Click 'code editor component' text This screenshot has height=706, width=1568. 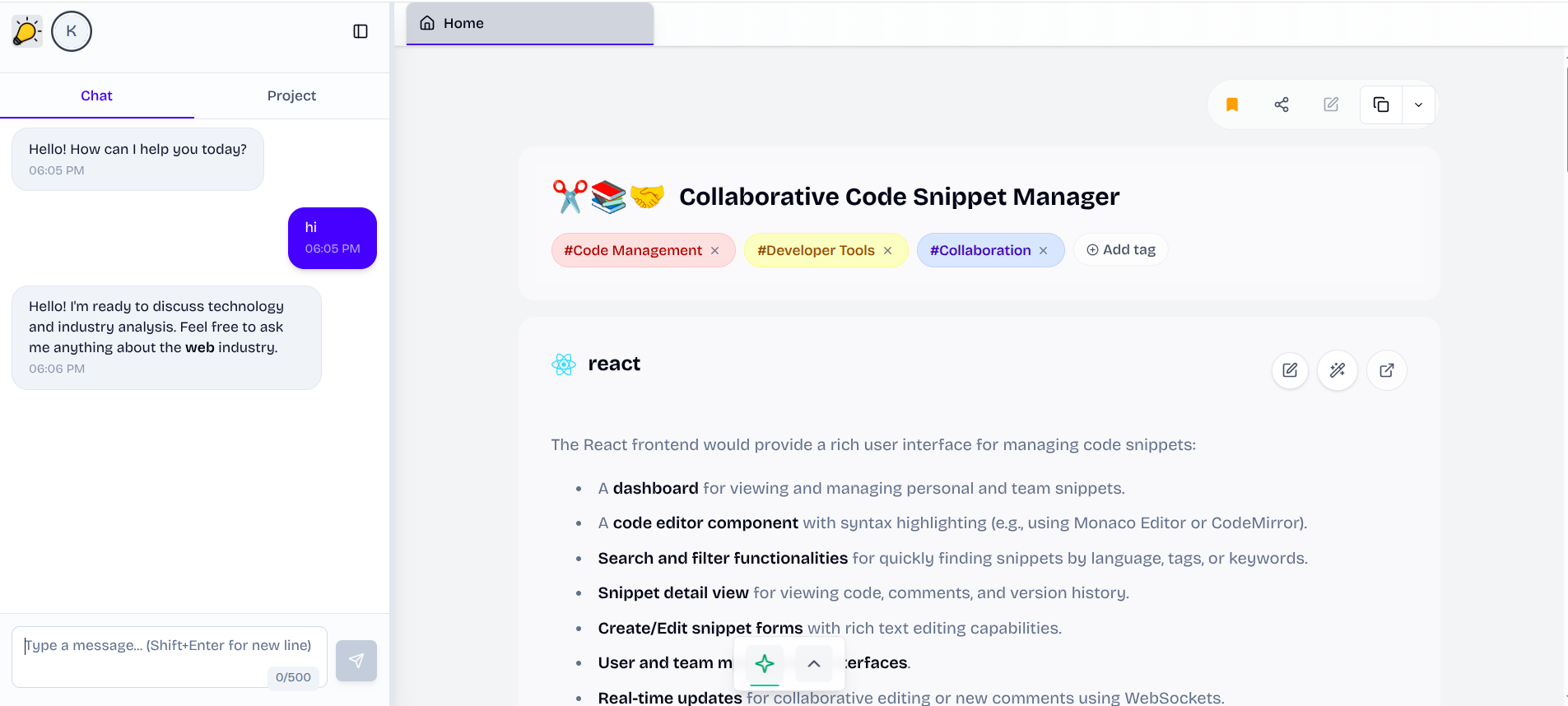705,523
